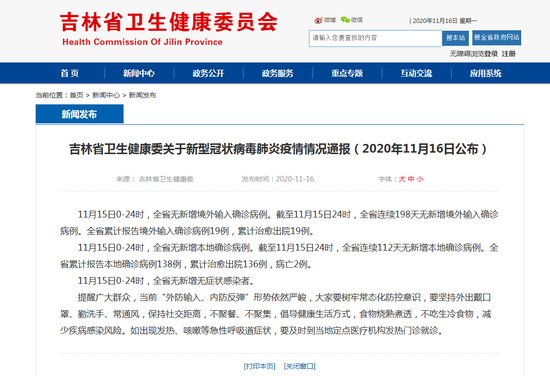Click the 登录 login link
Image resolution: width=550 pixels, height=376 pixels.
coord(491,54)
